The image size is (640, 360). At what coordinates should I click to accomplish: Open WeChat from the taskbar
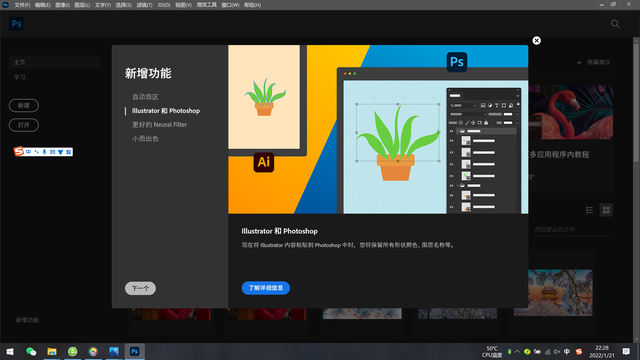click(31, 351)
